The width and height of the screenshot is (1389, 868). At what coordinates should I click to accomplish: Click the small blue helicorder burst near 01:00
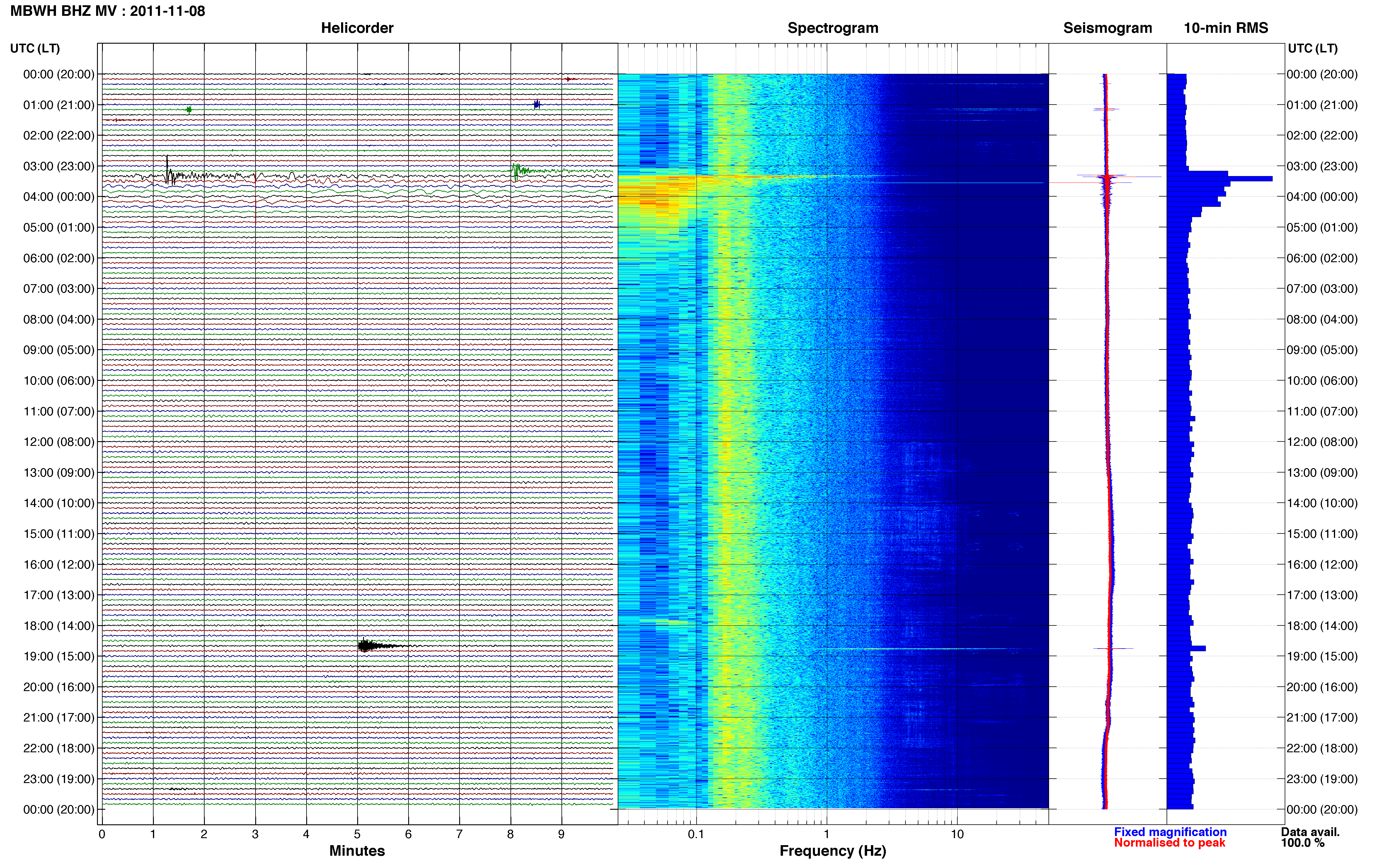[536, 105]
